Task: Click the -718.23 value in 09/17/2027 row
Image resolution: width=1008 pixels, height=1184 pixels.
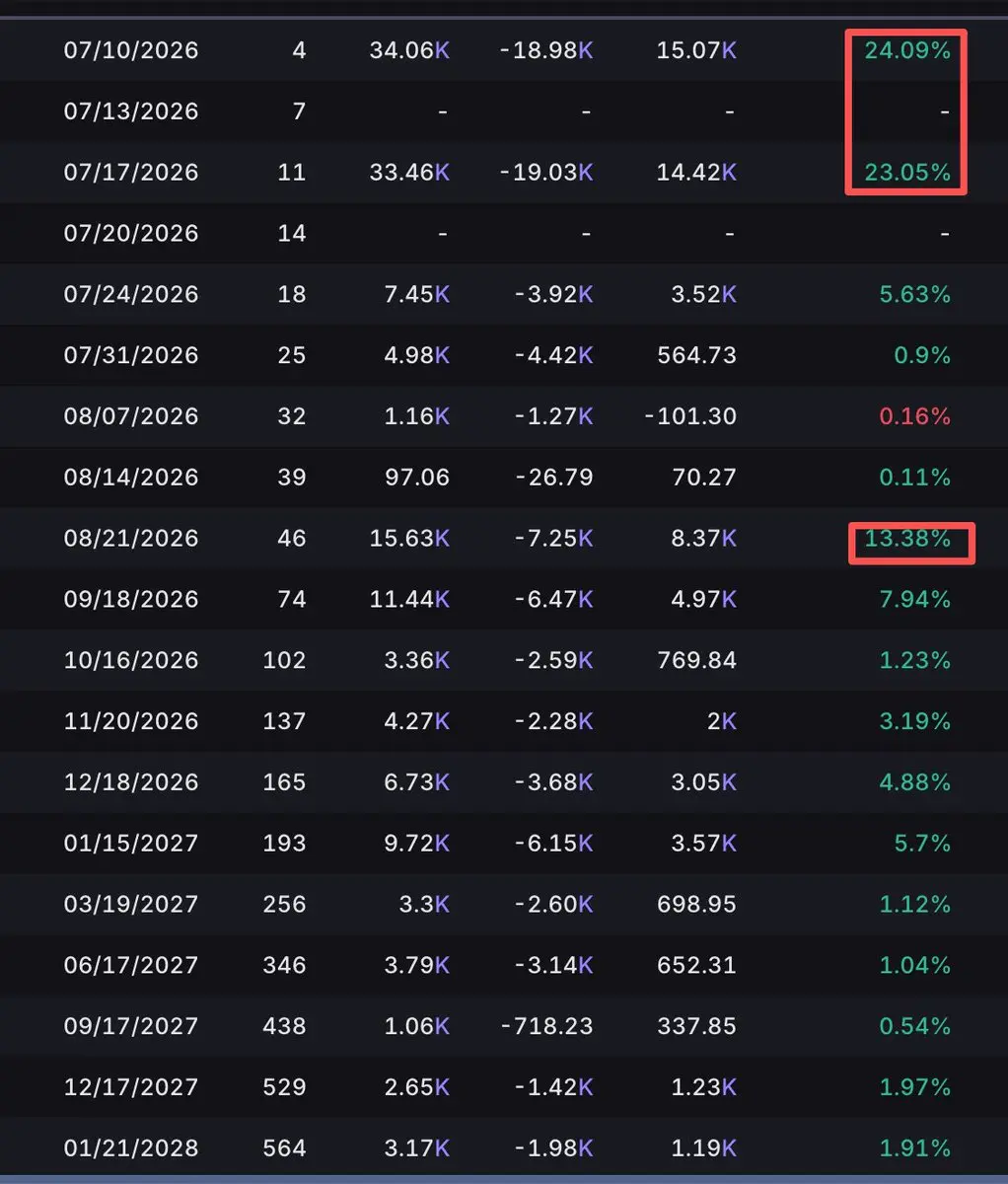Action: click(x=546, y=1027)
